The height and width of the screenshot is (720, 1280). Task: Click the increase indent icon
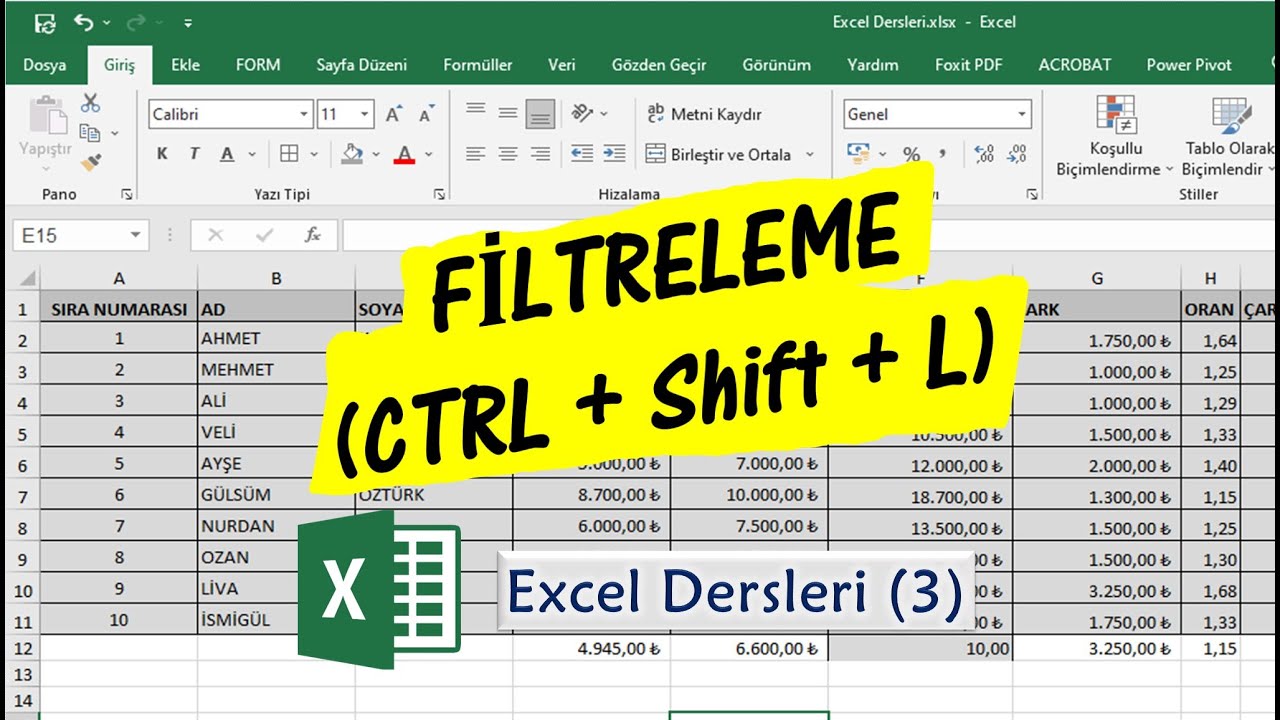coord(614,154)
